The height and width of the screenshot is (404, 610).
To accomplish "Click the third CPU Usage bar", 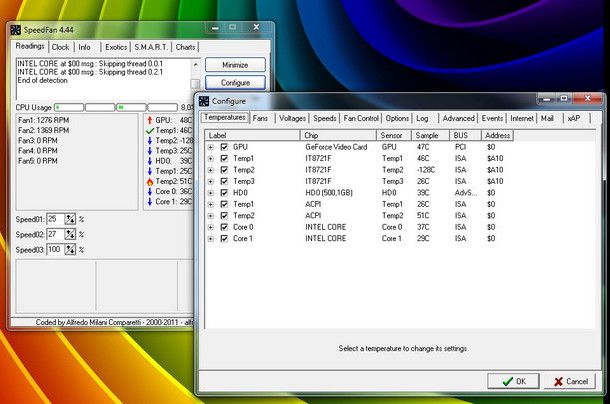I will point(131,107).
